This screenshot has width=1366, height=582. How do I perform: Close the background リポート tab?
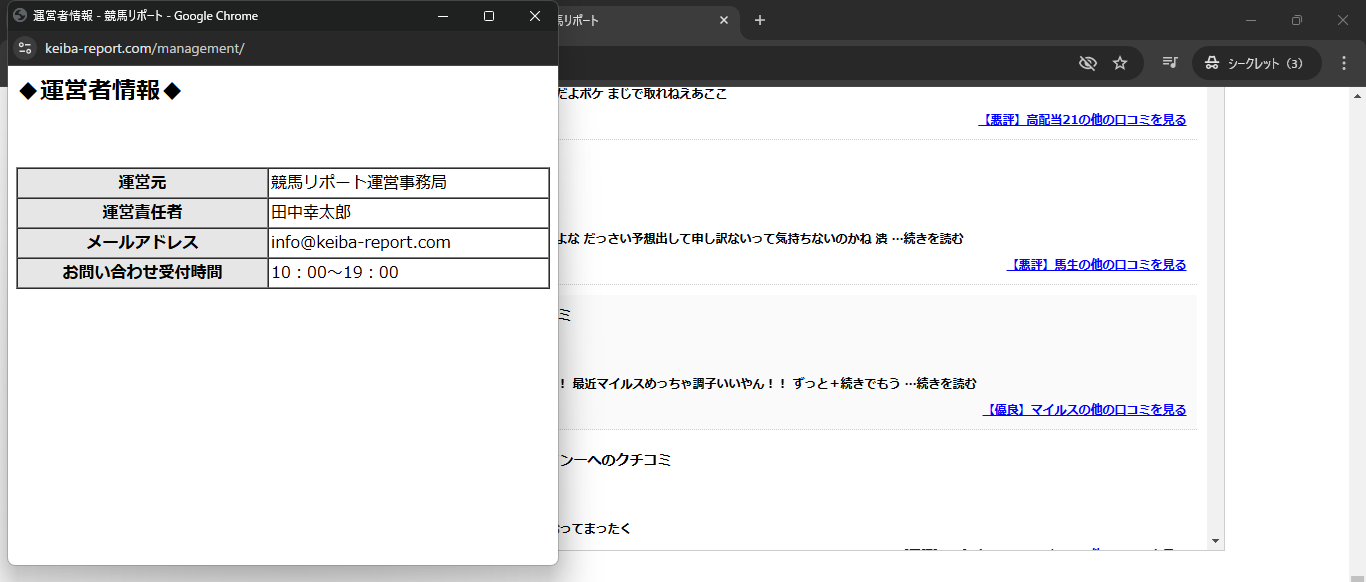click(724, 20)
